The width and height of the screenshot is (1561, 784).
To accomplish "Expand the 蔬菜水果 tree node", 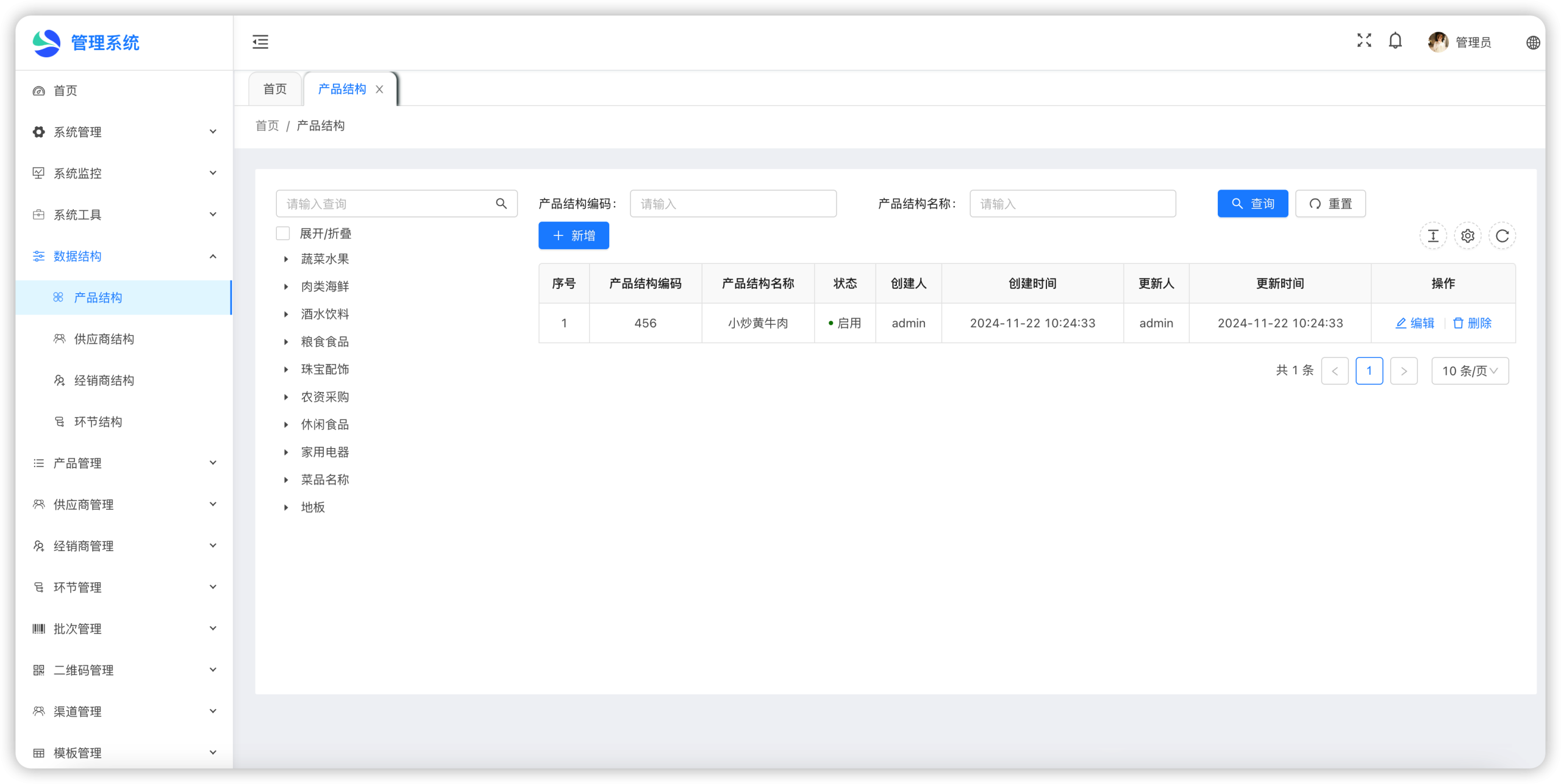I will [x=286, y=259].
